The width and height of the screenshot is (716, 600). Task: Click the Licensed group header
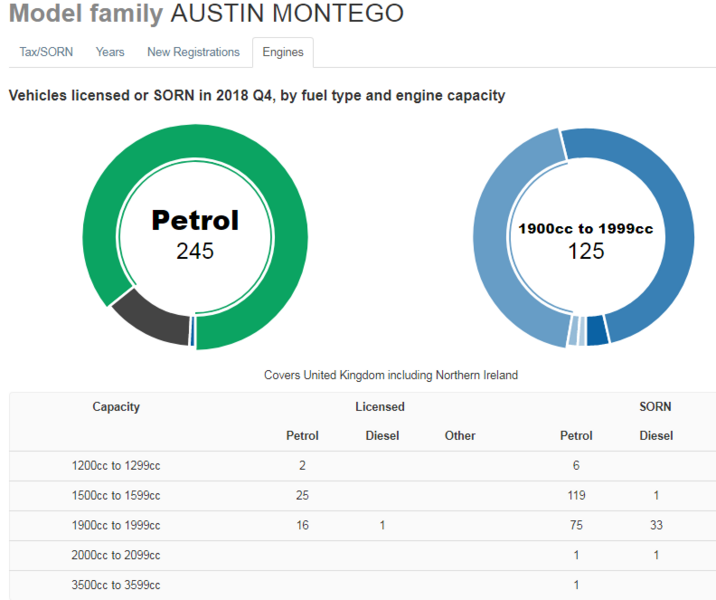point(380,407)
